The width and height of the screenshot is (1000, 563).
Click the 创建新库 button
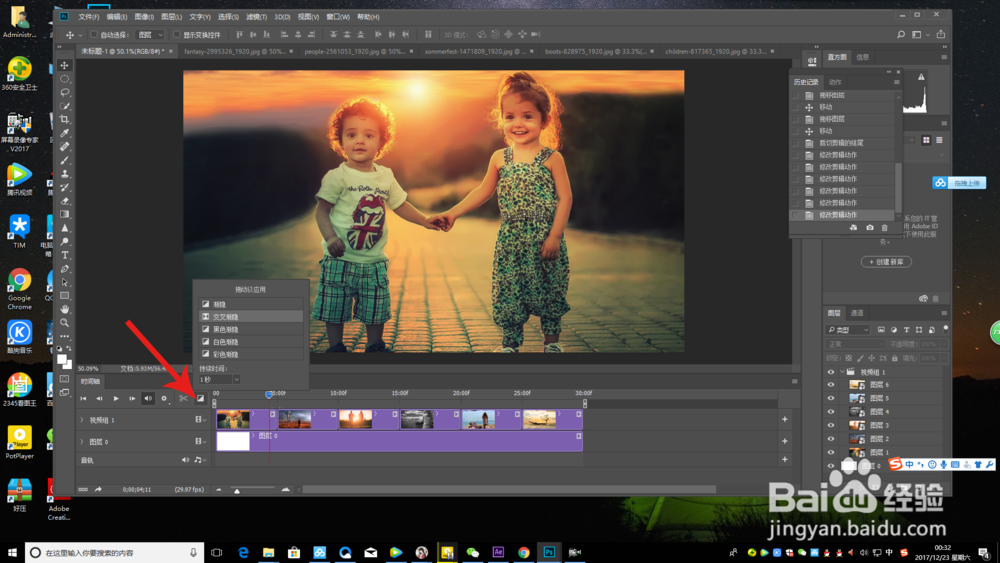coord(886,262)
